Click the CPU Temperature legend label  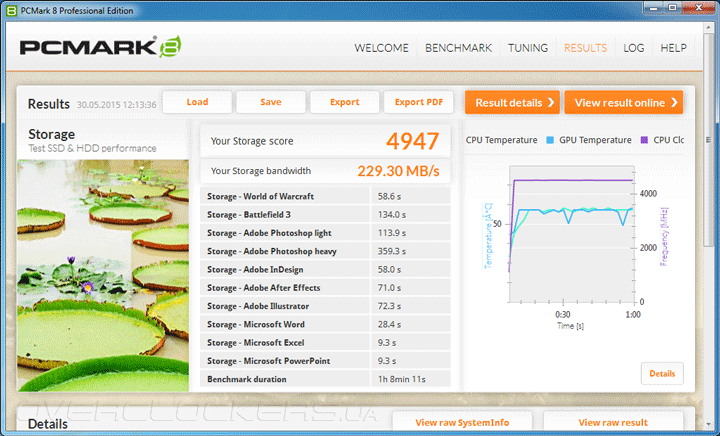click(x=501, y=140)
